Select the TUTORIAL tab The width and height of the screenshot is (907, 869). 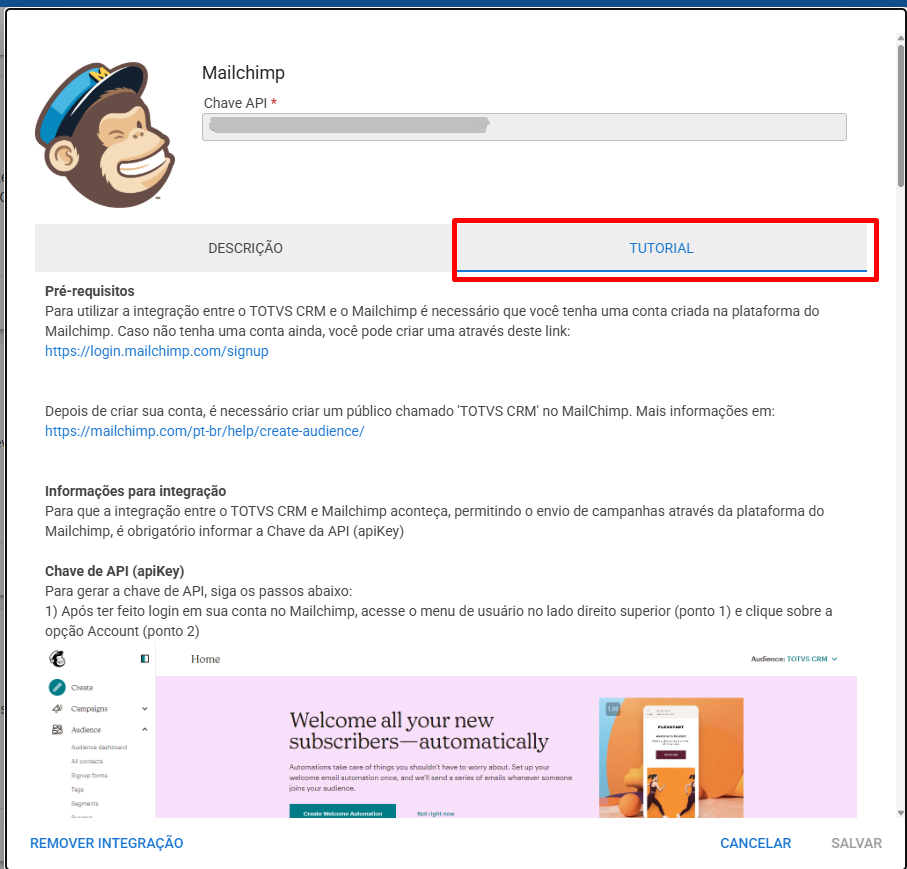[661, 248]
